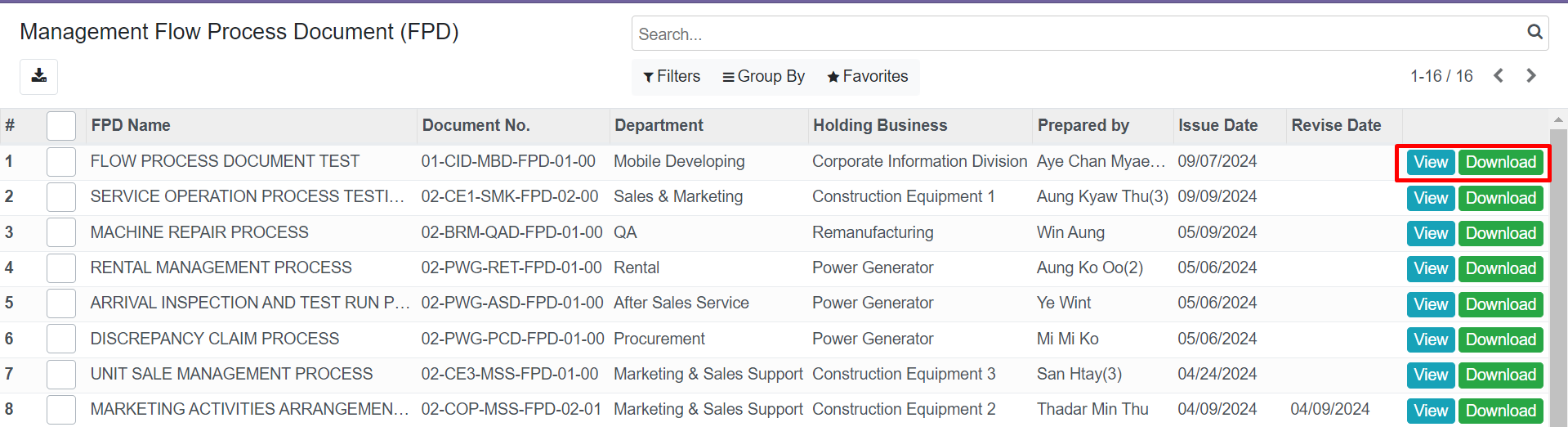1568x427 pixels.
Task: Click document number 01-CID-MBD-FPD-01-00
Action: tap(508, 161)
